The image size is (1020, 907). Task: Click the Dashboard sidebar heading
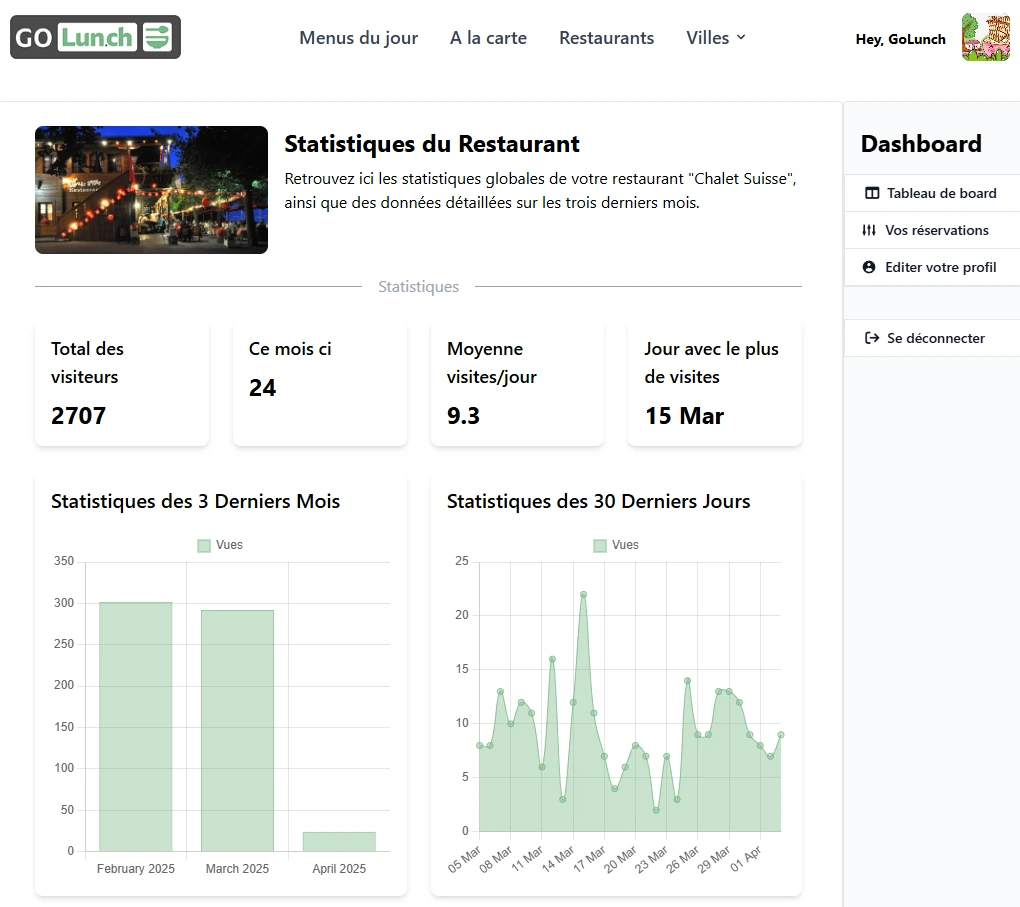921,144
